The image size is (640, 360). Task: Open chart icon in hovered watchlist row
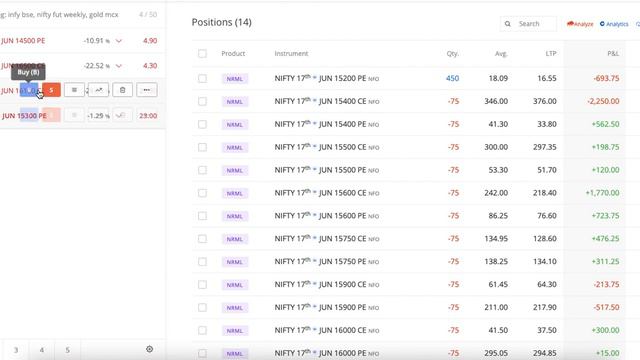[x=99, y=90]
